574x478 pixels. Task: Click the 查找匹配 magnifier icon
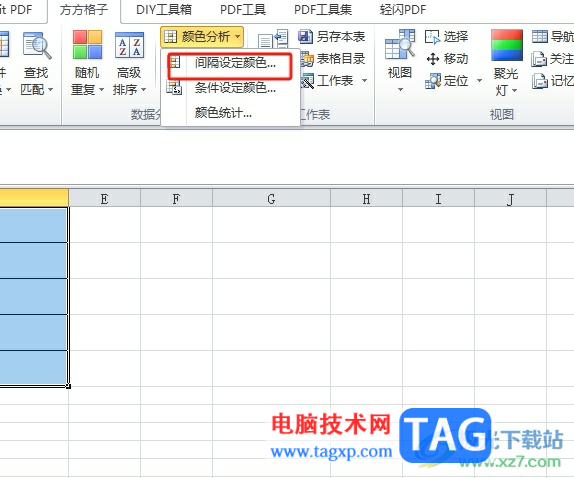tap(37, 46)
